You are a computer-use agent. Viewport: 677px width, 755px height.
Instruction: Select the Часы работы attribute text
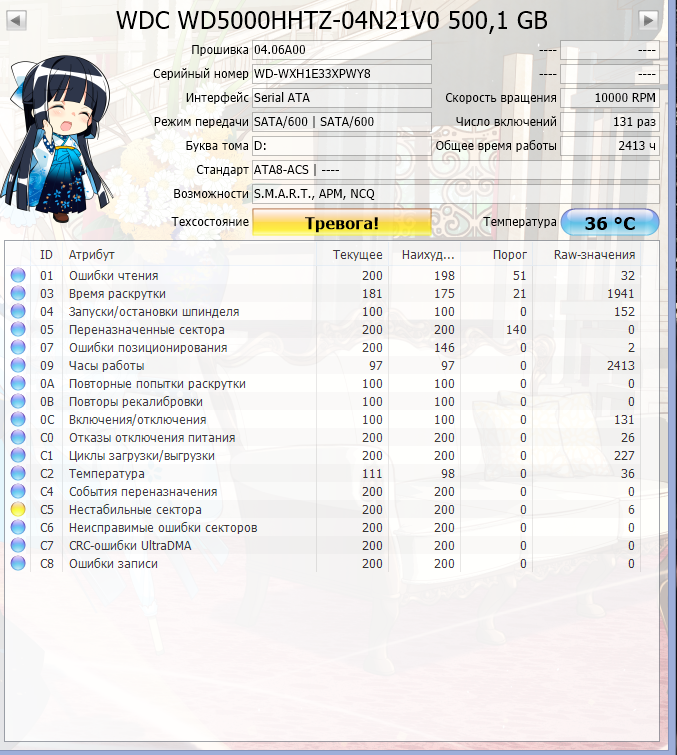tap(106, 366)
